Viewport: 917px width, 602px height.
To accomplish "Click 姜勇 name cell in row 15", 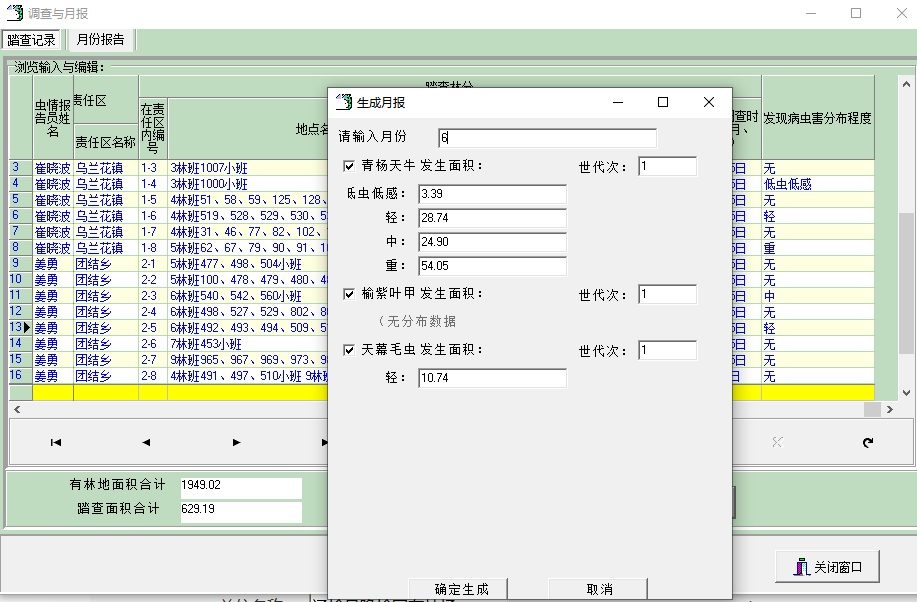I will pos(53,360).
